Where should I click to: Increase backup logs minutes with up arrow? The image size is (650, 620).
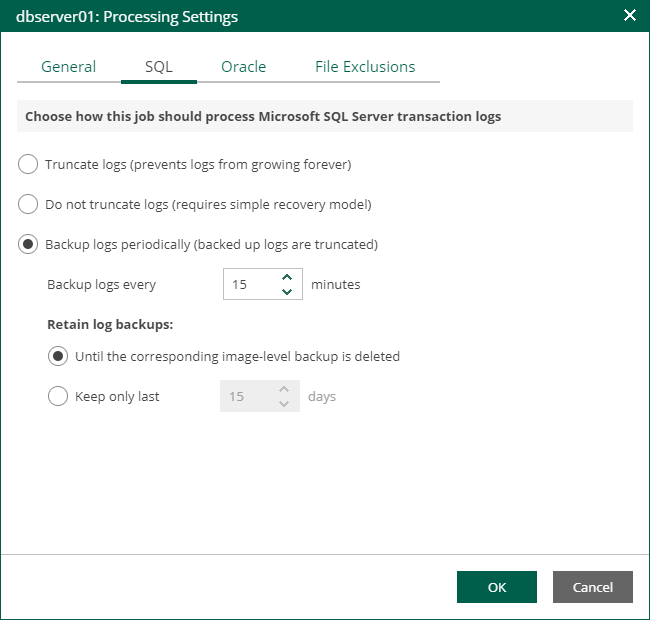(x=287, y=277)
